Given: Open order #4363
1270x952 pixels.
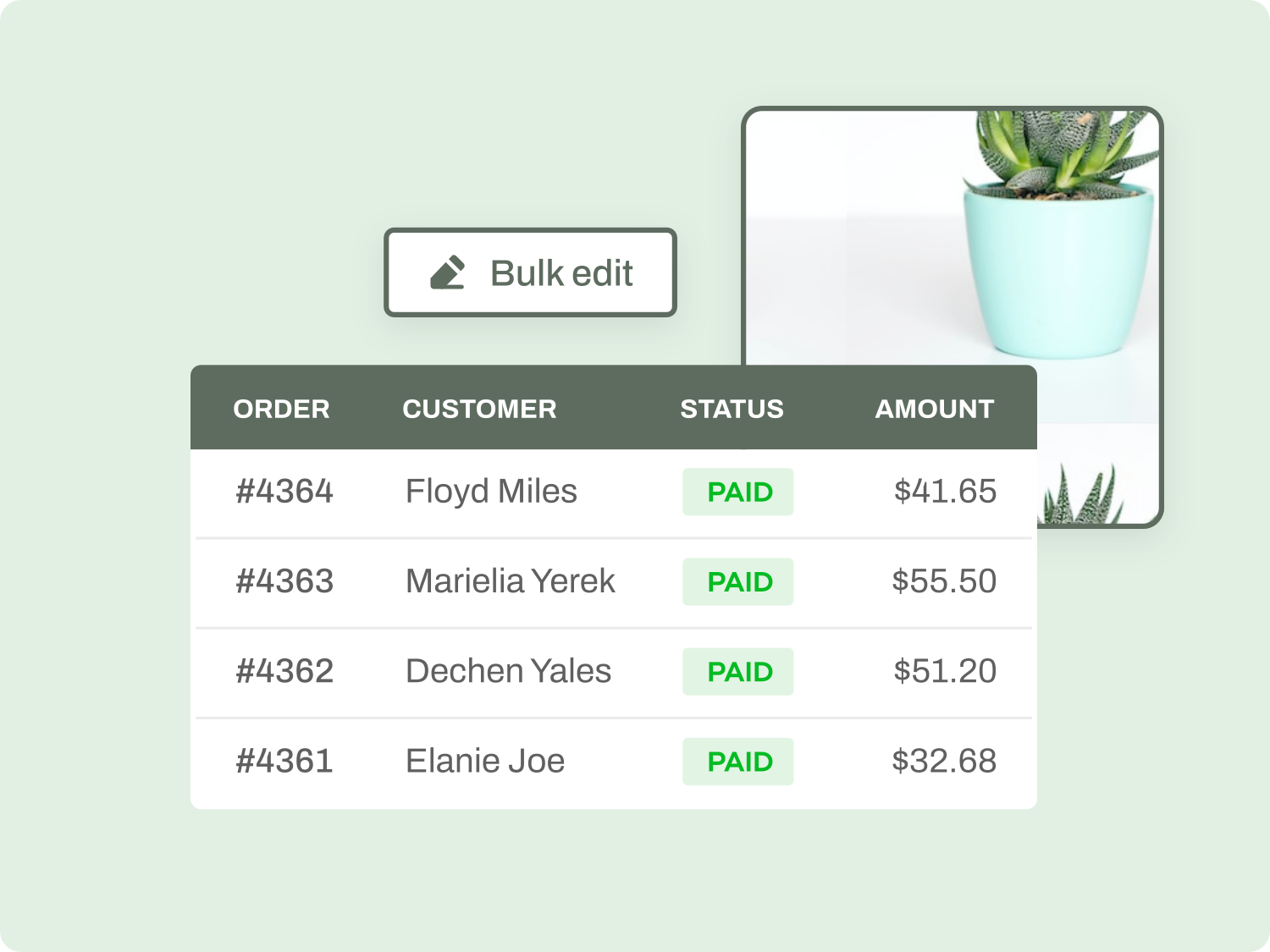Looking at the screenshot, I should (x=284, y=581).
